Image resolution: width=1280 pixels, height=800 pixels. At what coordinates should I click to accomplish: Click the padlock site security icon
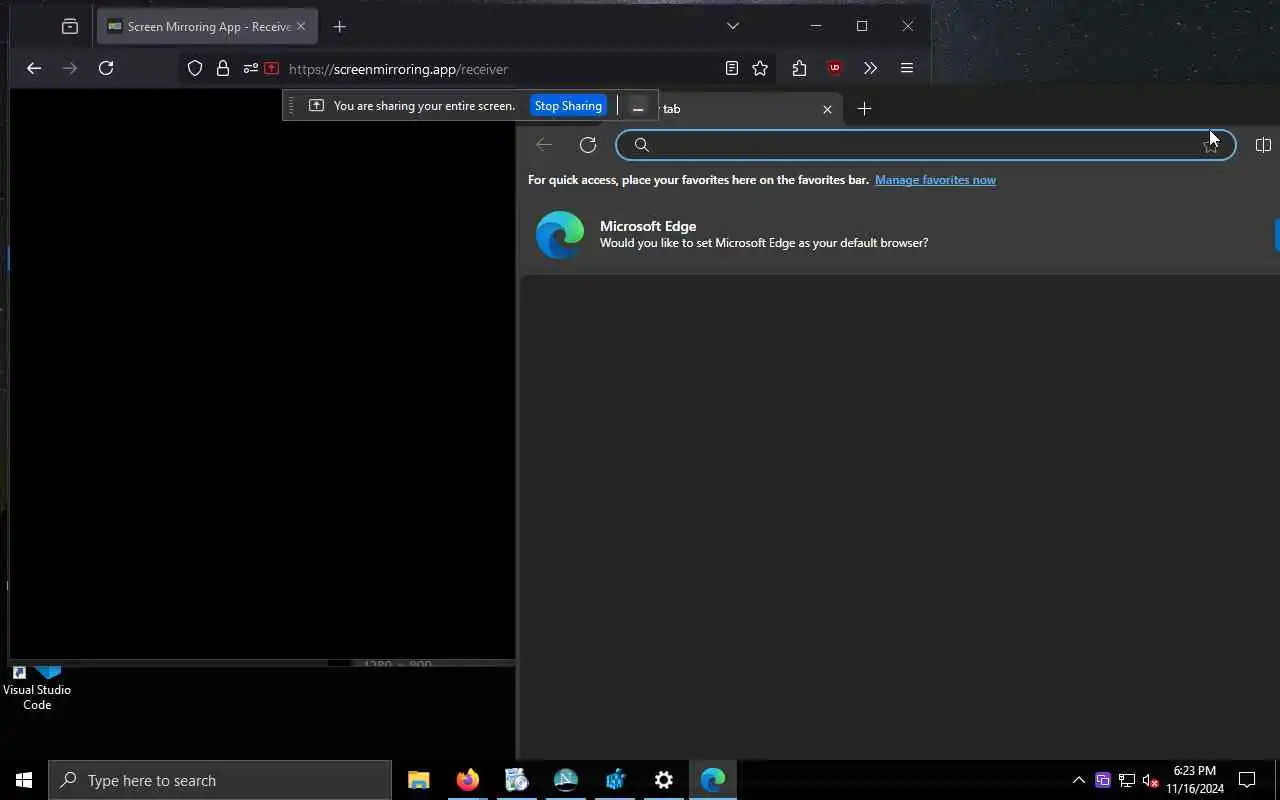(x=222, y=68)
